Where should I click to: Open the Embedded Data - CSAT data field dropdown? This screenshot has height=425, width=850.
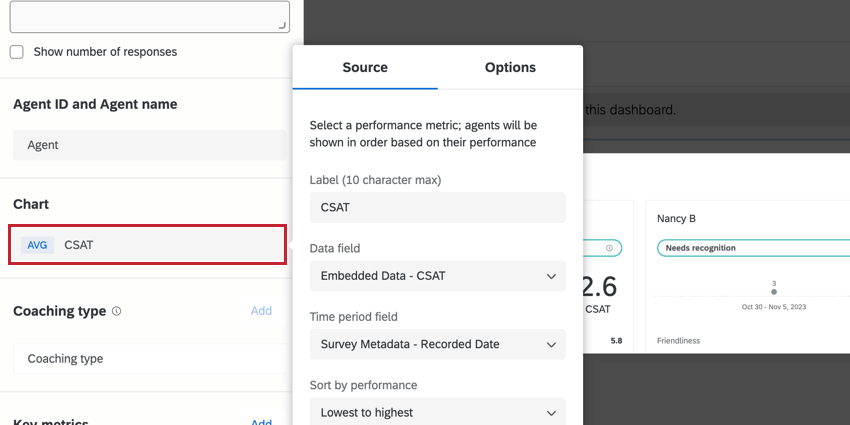pos(437,276)
